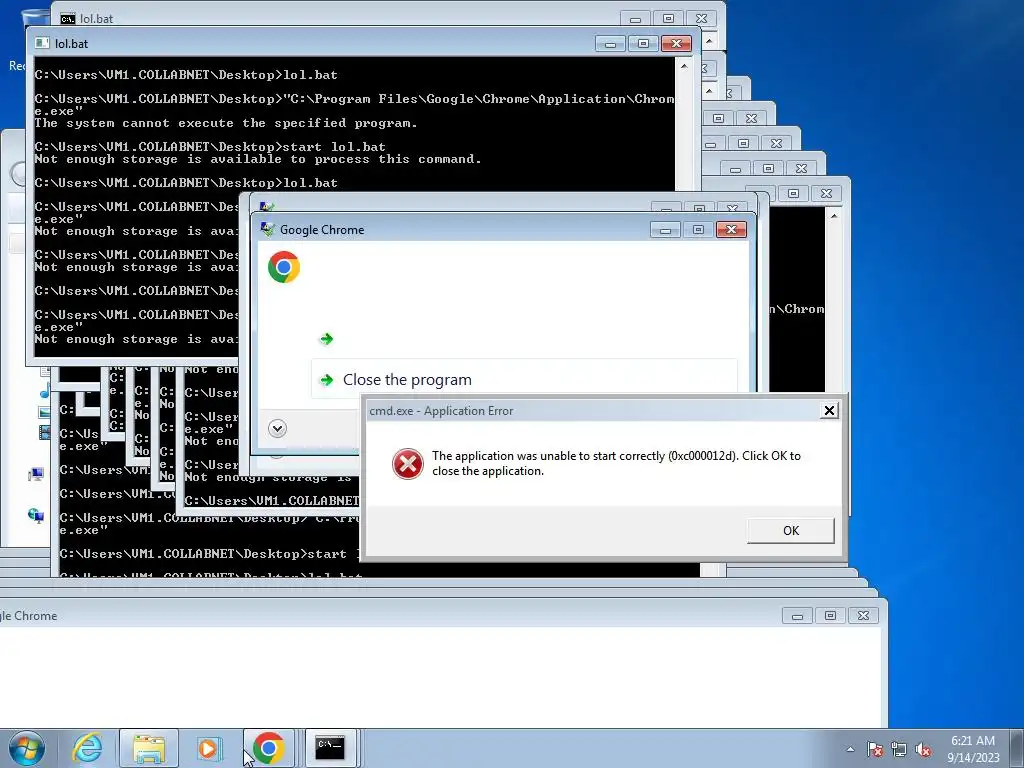Close the front Google Chrome crash dialog
Screen dimensions: 1024x768
point(731,229)
